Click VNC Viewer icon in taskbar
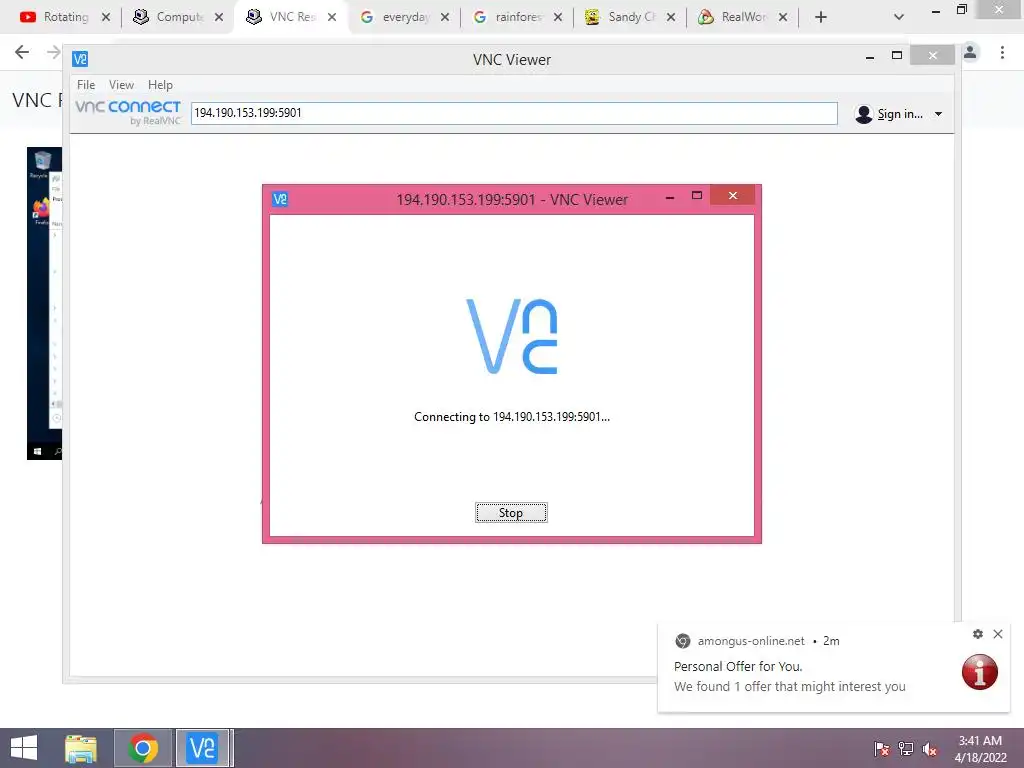Image resolution: width=1024 pixels, height=768 pixels. point(202,748)
